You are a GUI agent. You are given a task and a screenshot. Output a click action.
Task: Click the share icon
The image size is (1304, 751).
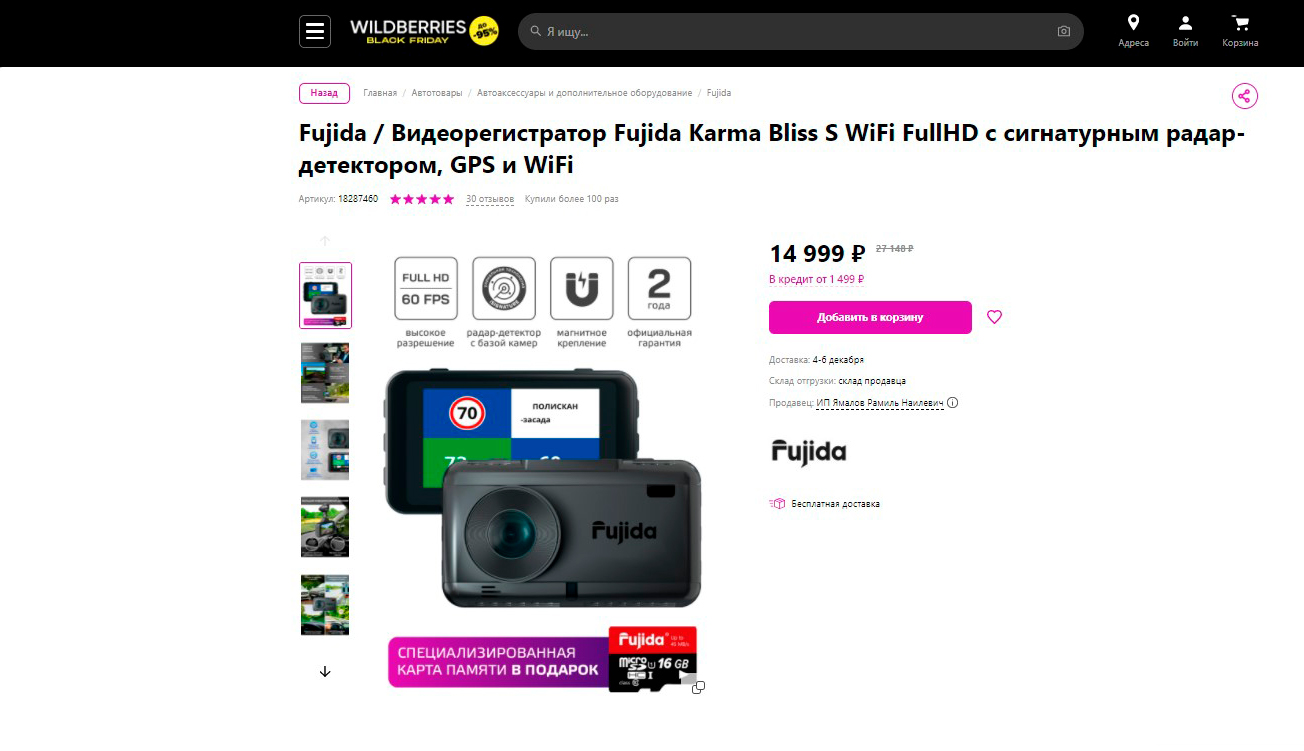tap(1244, 96)
